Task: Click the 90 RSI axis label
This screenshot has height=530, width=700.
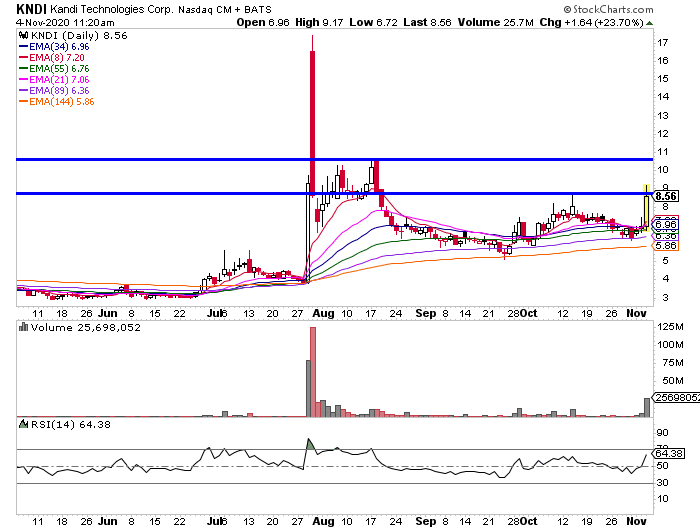Action: [x=663, y=433]
